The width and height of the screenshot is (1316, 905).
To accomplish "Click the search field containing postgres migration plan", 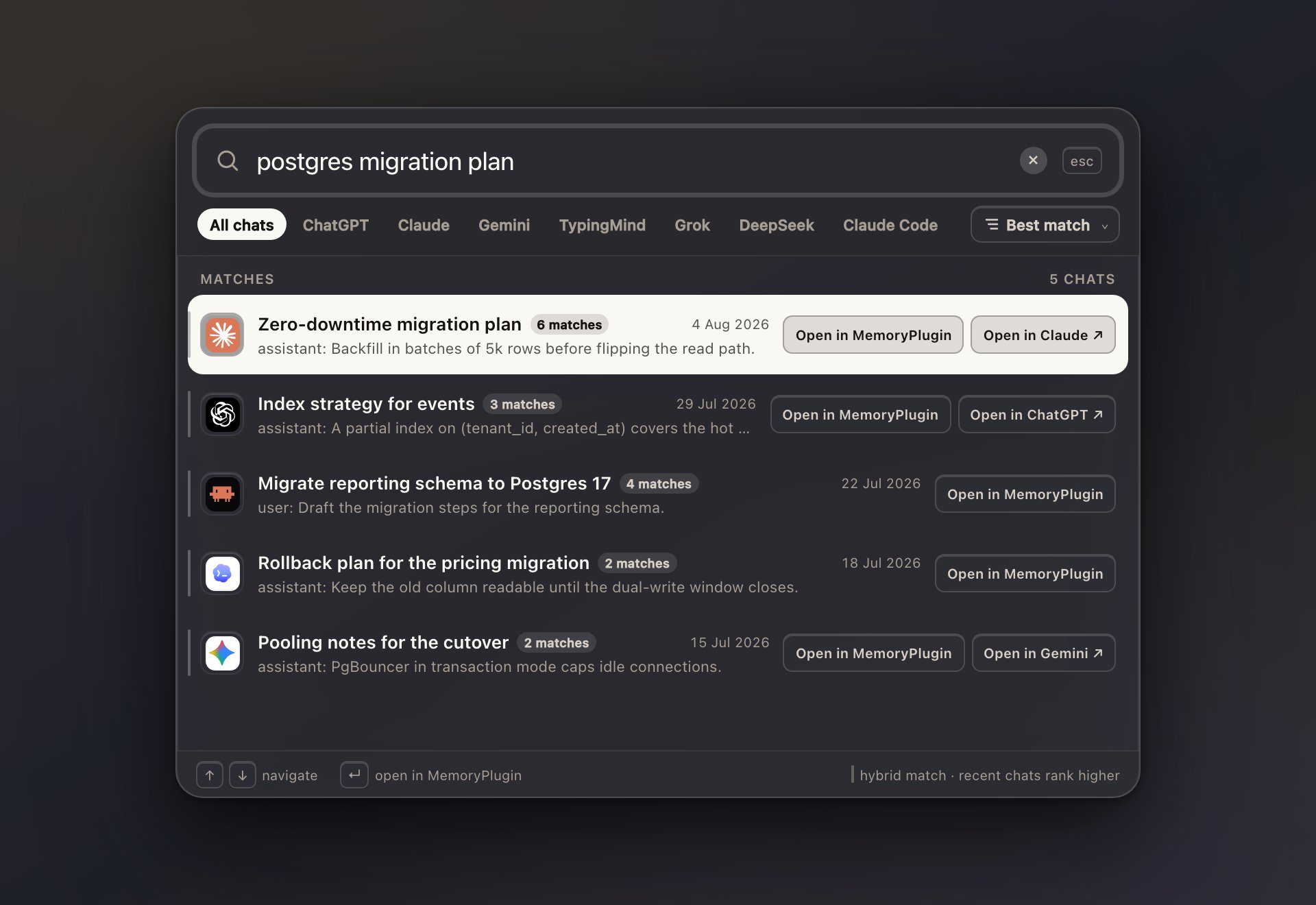I will pyautogui.click(x=657, y=161).
